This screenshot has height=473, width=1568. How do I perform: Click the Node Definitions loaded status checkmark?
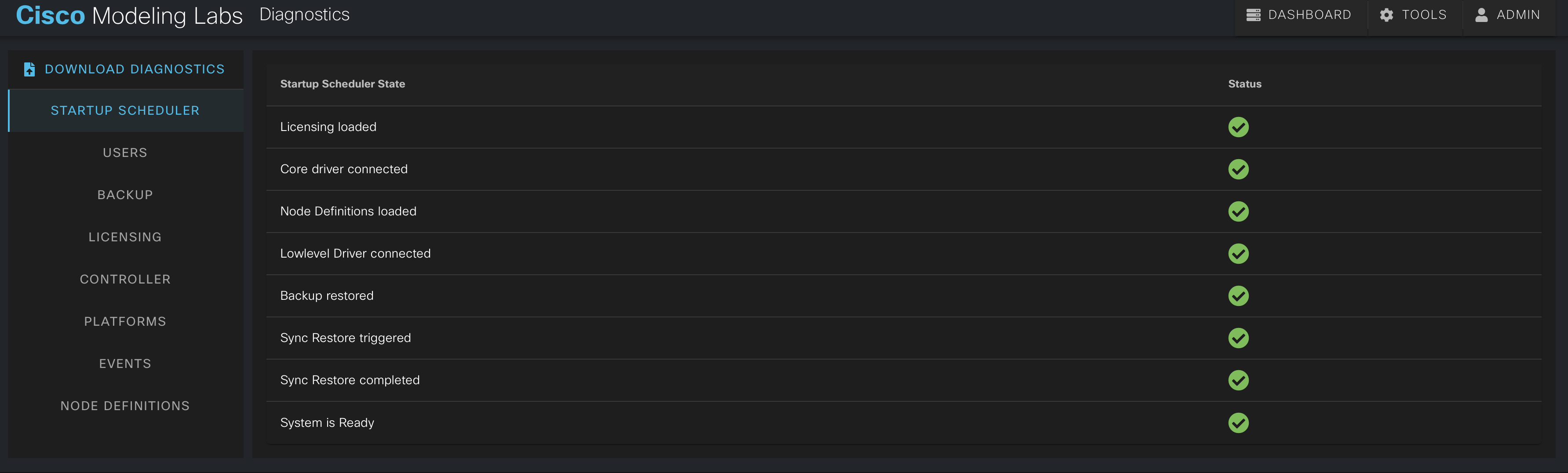click(1238, 211)
